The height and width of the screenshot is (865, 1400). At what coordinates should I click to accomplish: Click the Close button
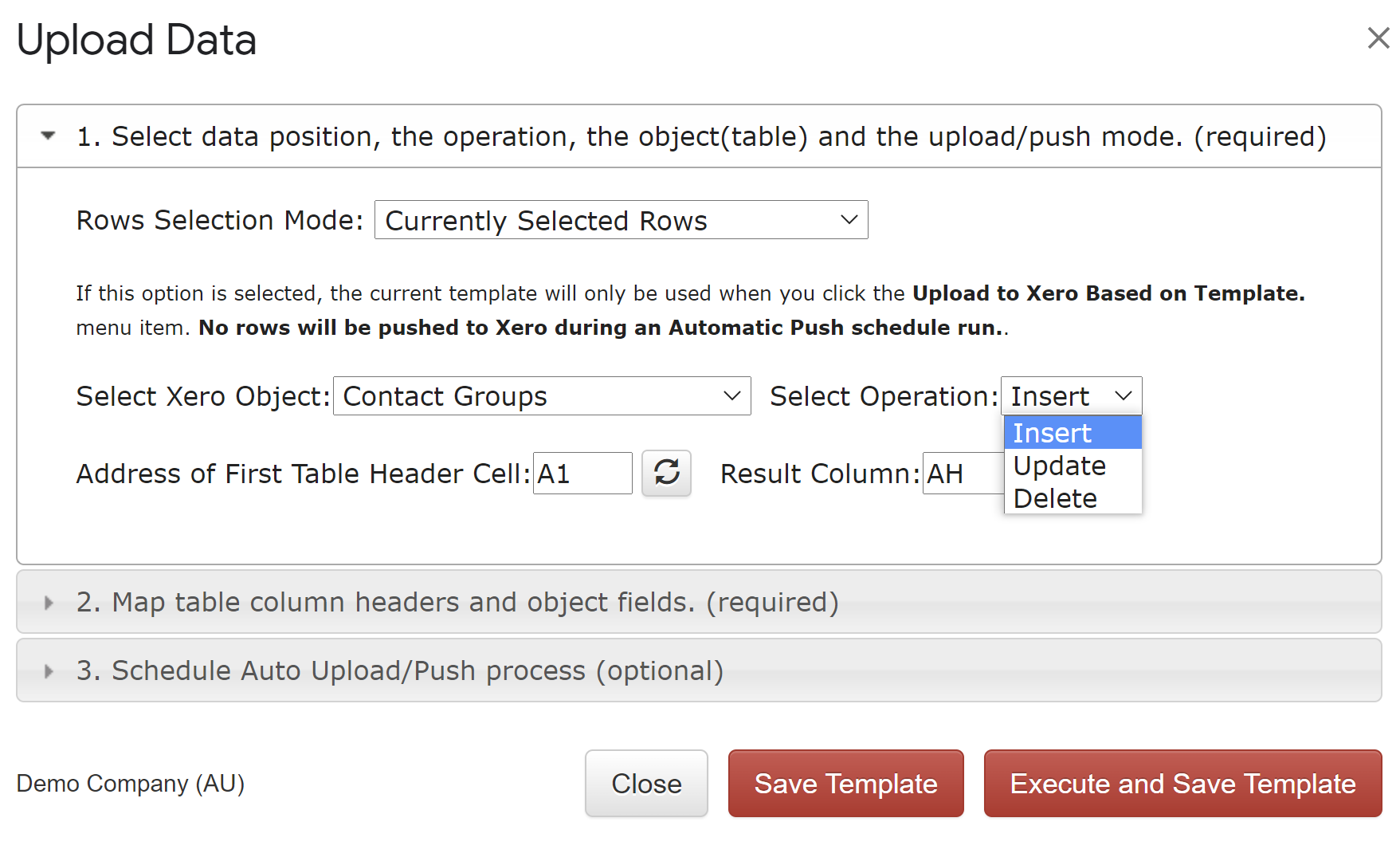tap(646, 783)
